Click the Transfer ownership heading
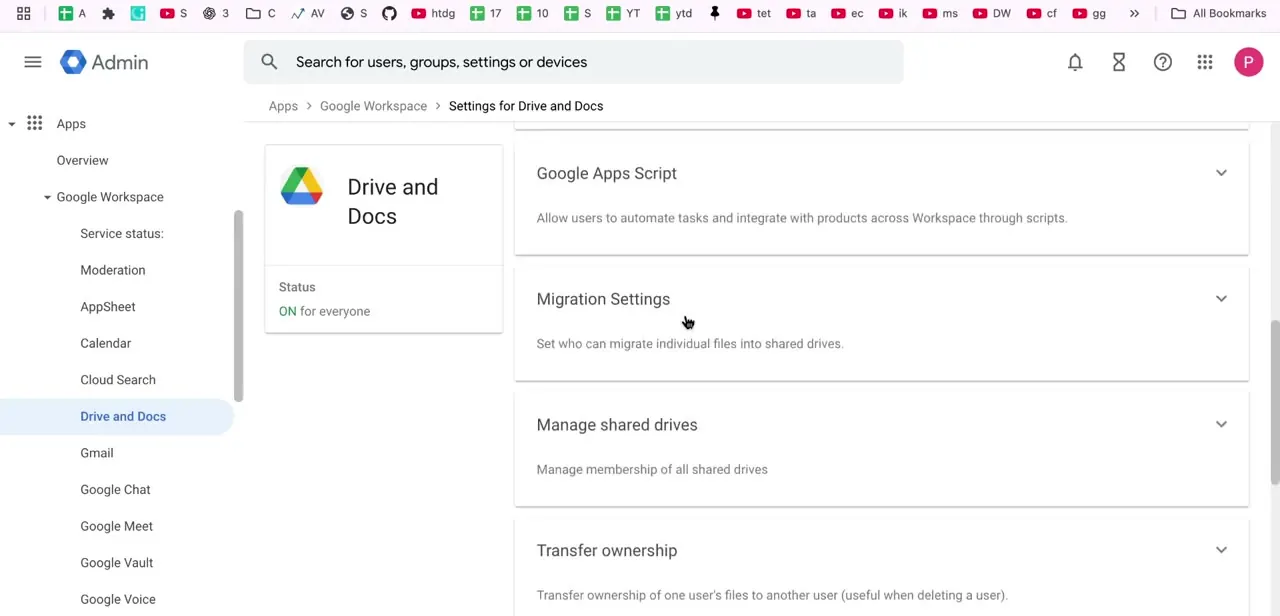1280x616 pixels. click(x=607, y=550)
